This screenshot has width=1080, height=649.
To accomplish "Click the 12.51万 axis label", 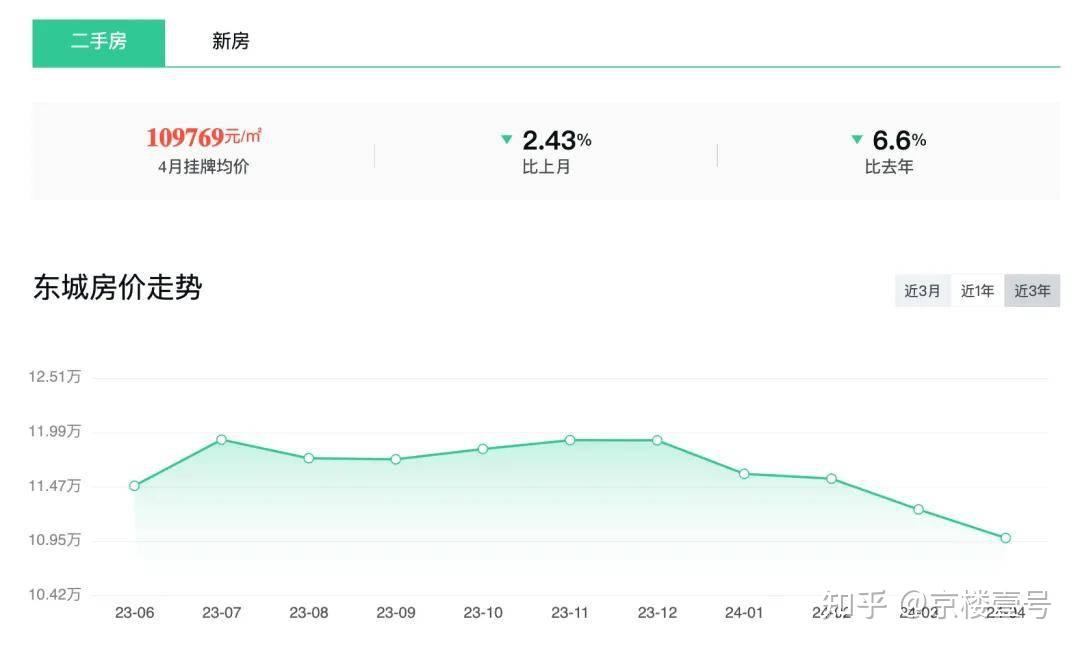I will tap(54, 377).
